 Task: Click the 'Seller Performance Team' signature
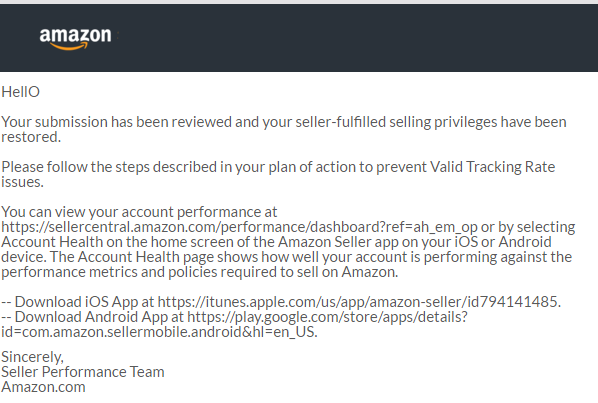[83, 372]
